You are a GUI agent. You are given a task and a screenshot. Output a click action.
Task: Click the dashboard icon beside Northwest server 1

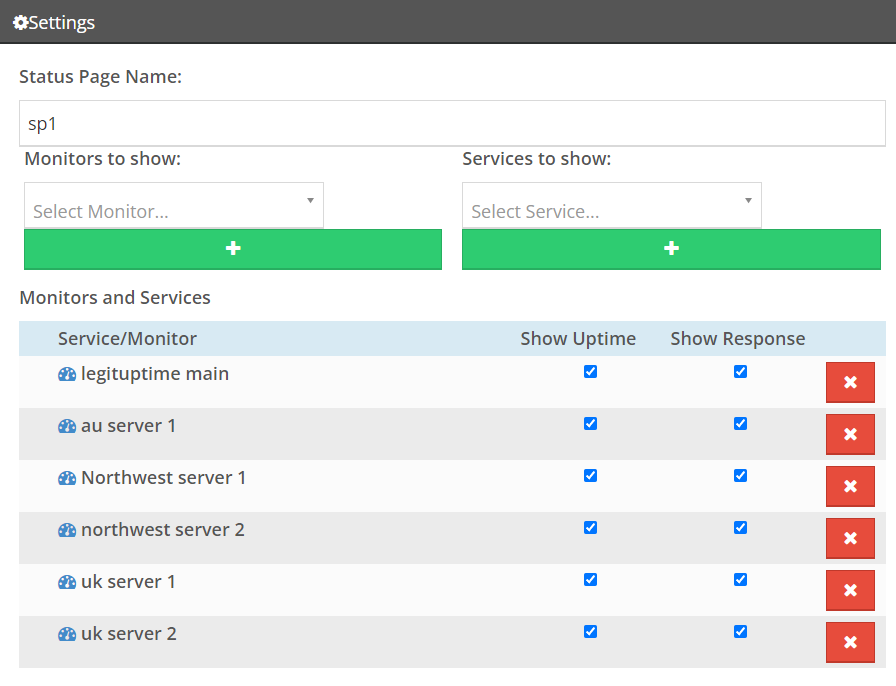67,478
